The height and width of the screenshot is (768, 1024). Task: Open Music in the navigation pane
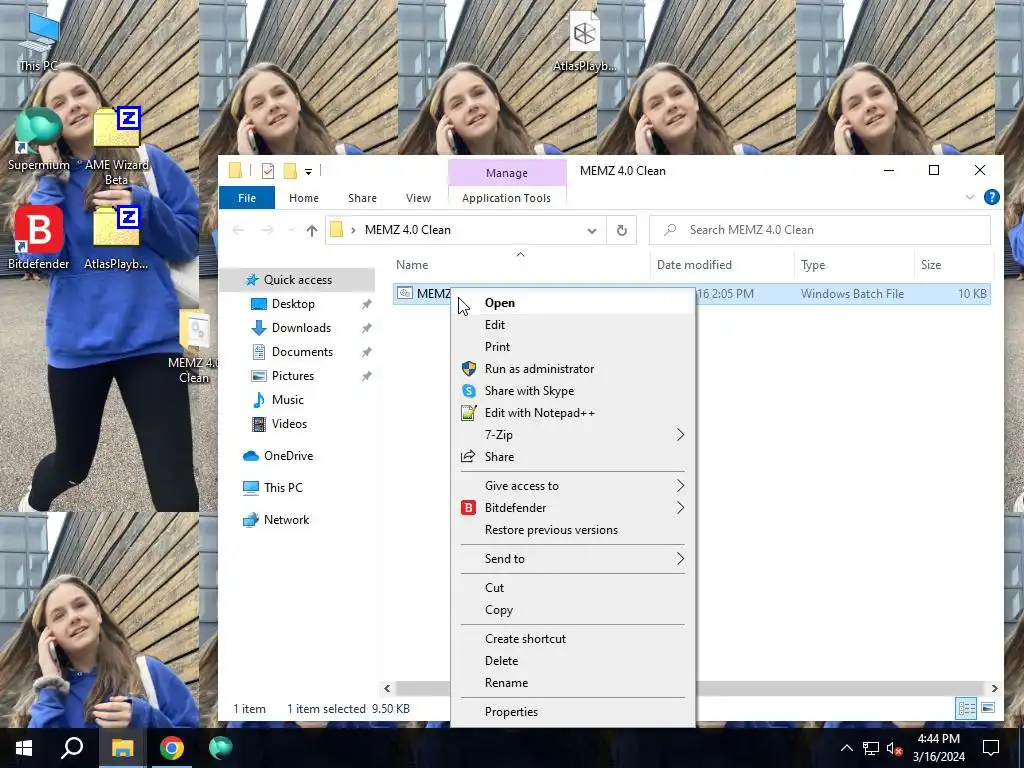(x=287, y=400)
